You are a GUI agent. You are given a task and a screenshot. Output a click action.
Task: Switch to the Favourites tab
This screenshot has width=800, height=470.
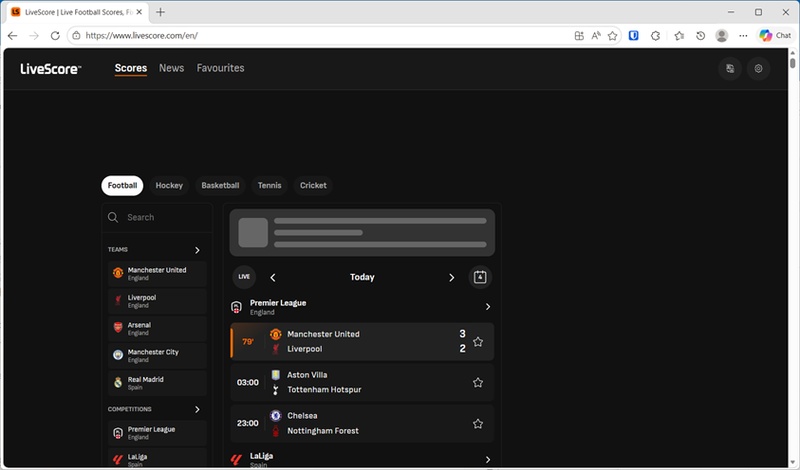220,68
